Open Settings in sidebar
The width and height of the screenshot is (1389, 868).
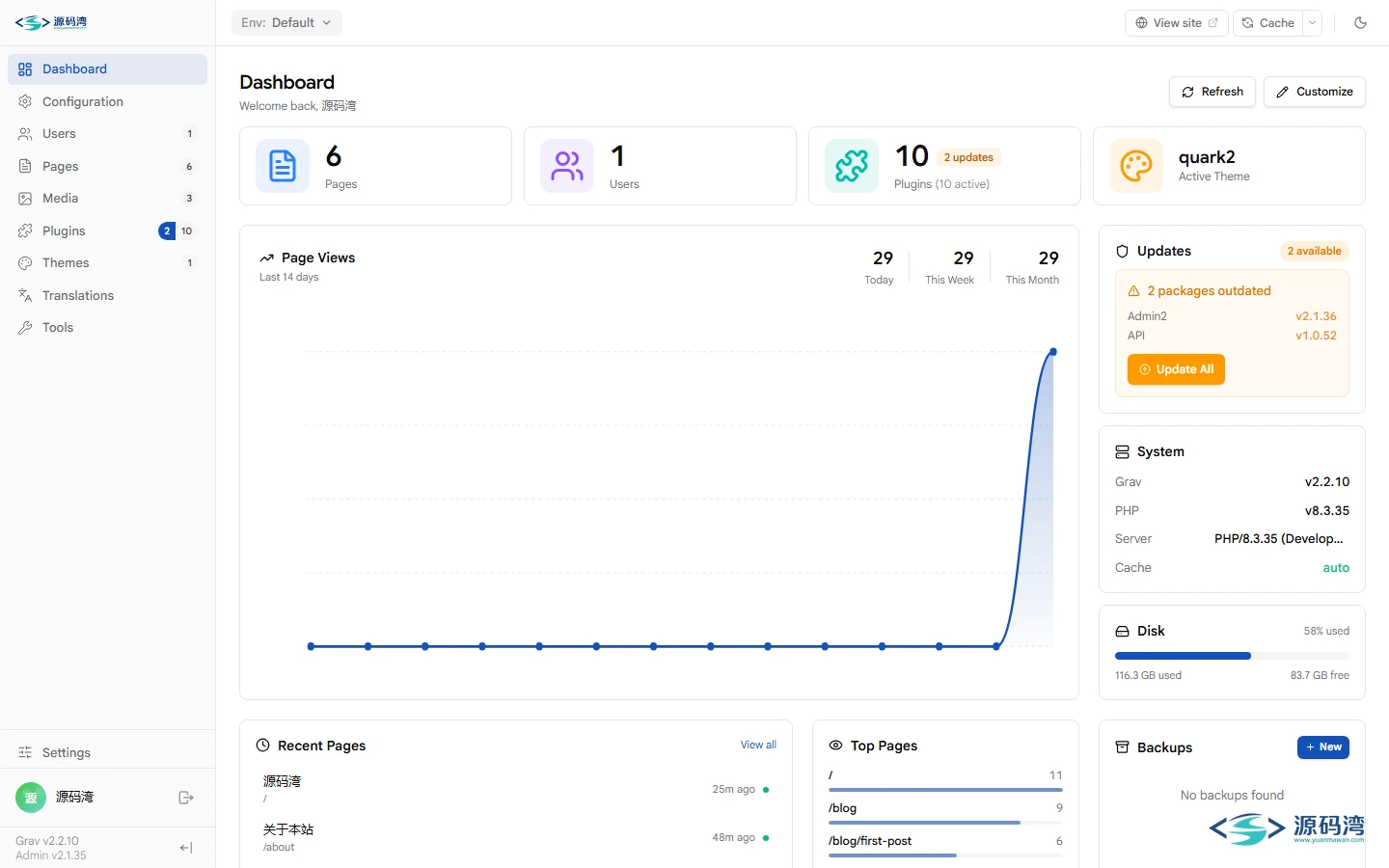click(x=107, y=752)
